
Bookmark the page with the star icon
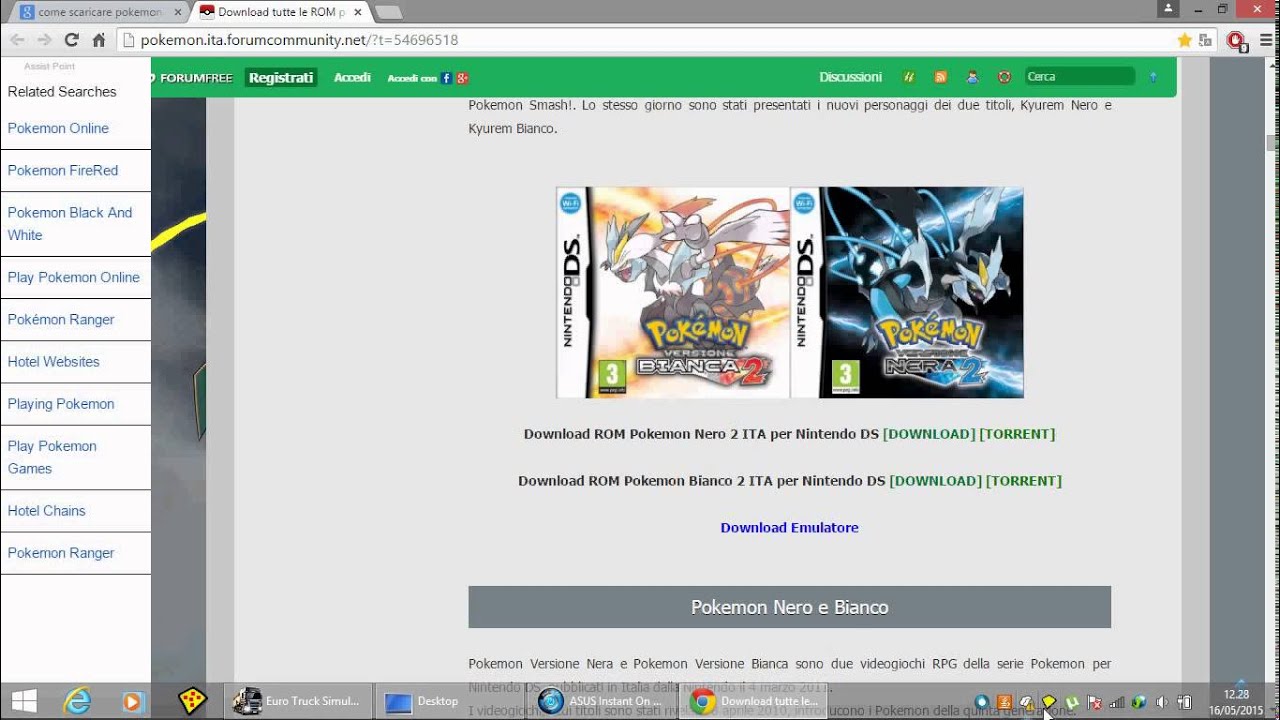pos(1184,40)
